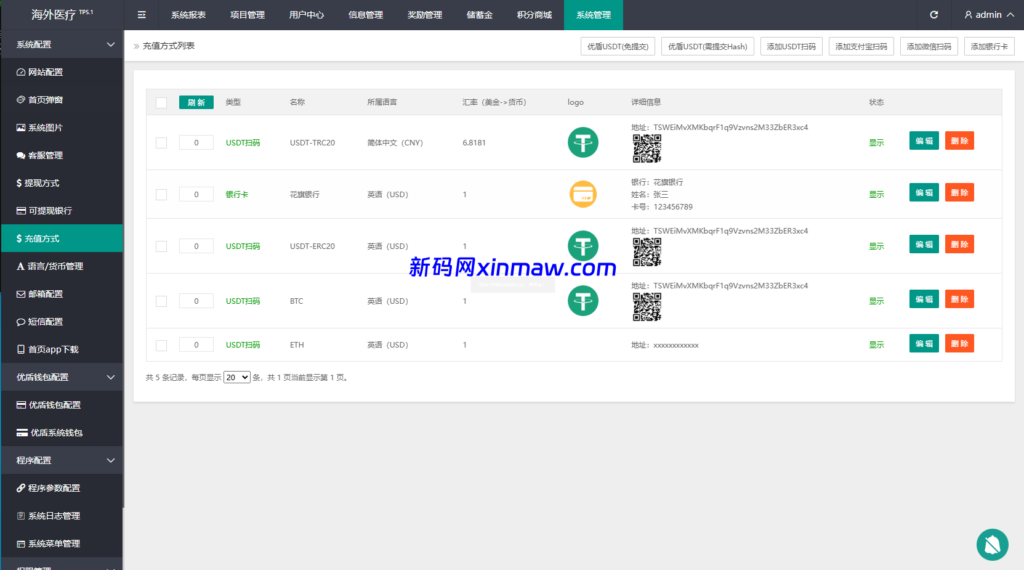This screenshot has width=1024, height=570.
Task: Click 添加银行卡 button
Action: pyautogui.click(x=989, y=46)
